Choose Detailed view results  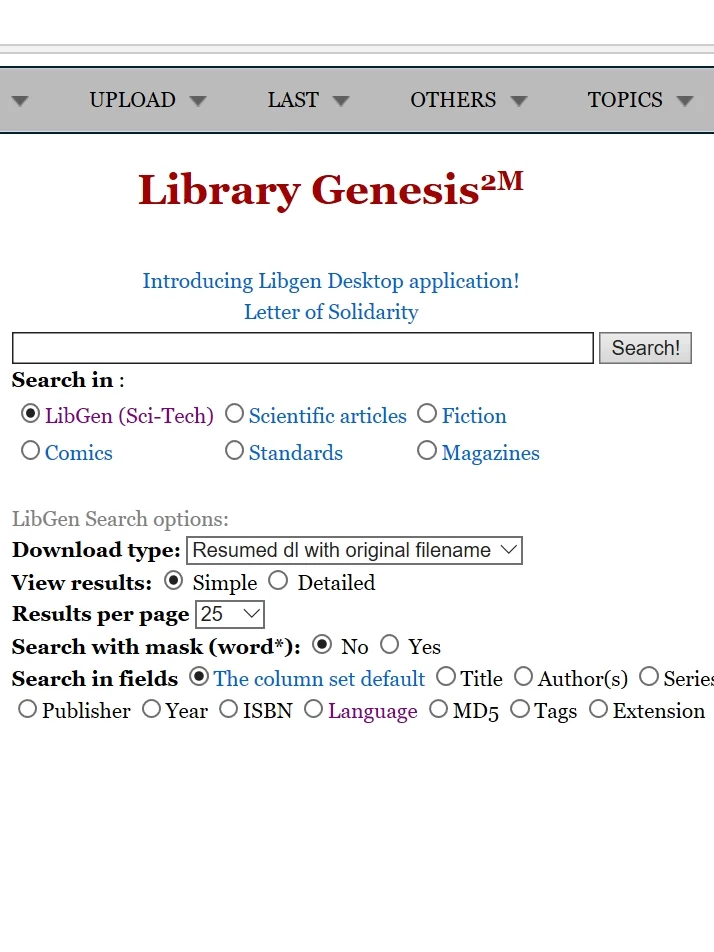278,581
